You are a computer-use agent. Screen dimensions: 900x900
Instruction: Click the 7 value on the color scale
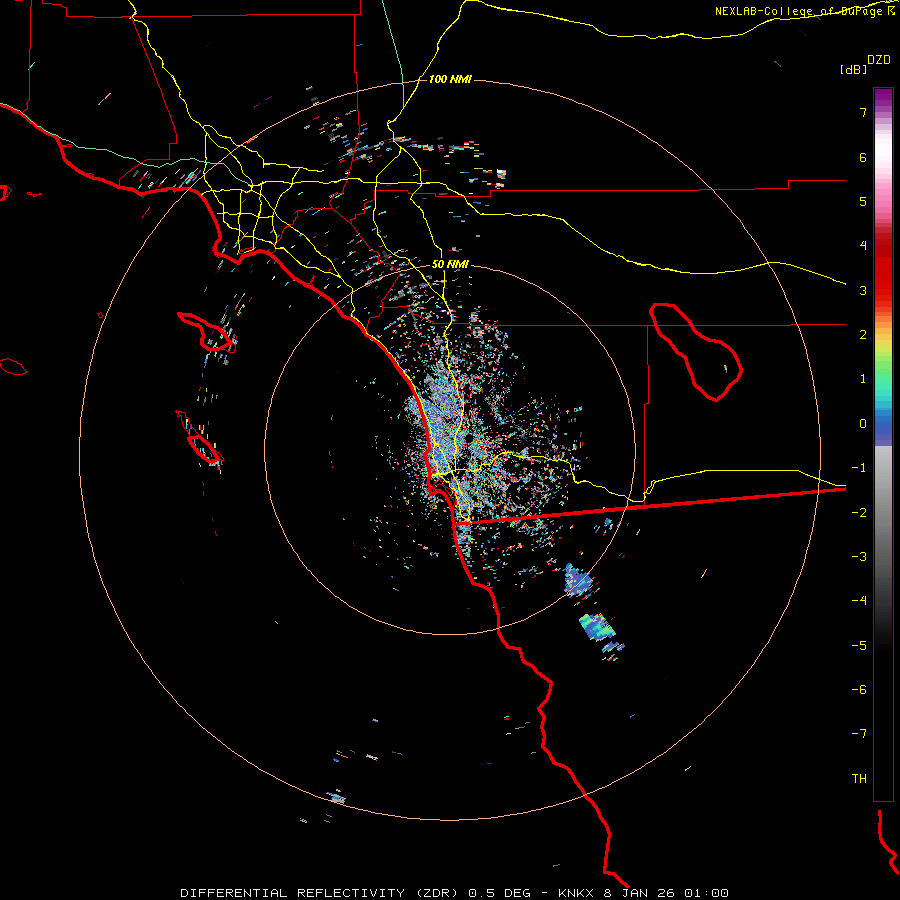click(863, 112)
